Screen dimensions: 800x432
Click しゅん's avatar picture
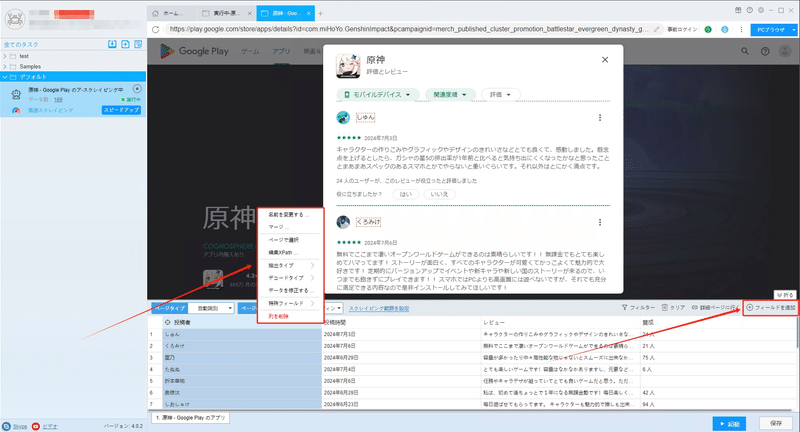coord(343,117)
